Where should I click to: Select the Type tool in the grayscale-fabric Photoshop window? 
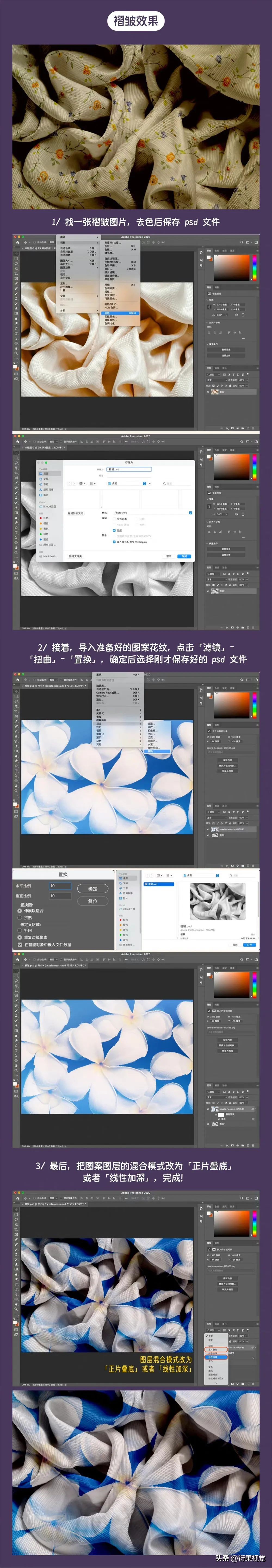(x=17, y=533)
